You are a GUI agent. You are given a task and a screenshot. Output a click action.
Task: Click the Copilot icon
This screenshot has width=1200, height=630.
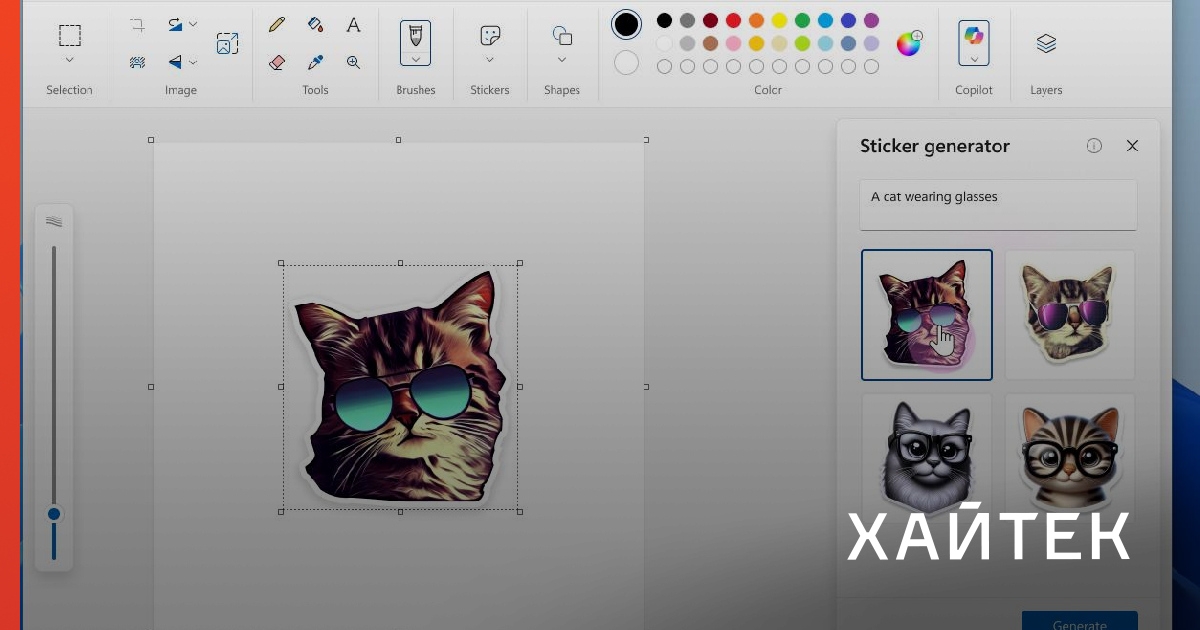(973, 36)
